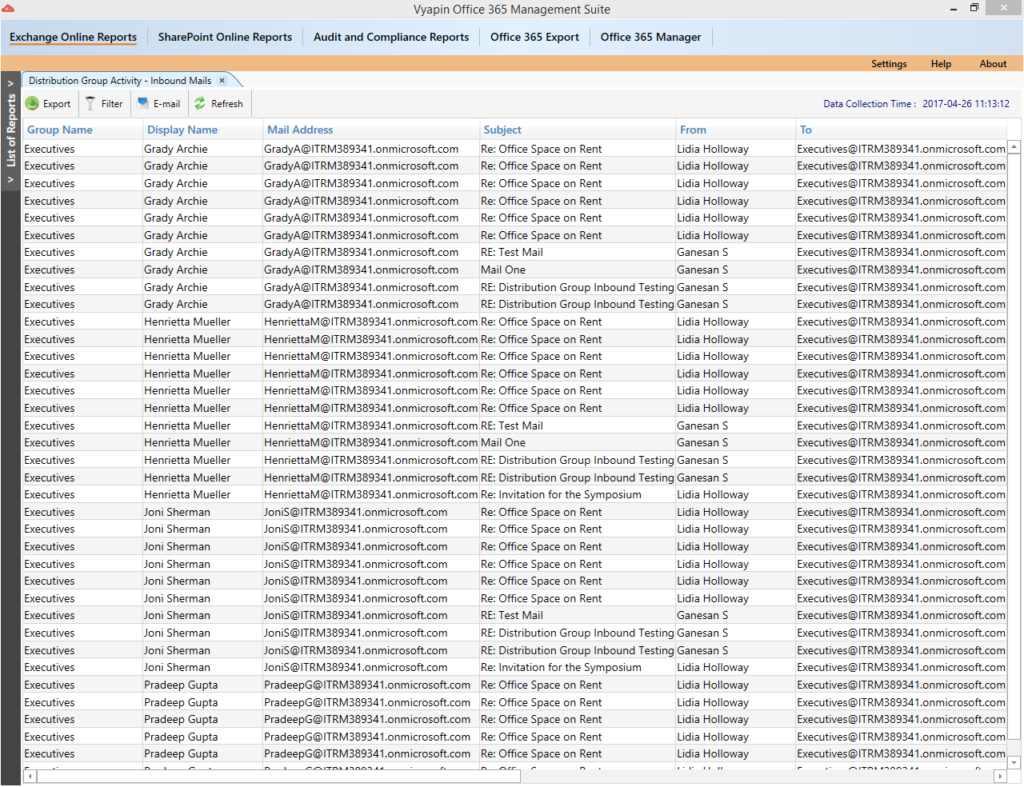Click HenriettaM mail address in Henrietta's Mail One row
This screenshot has height=787, width=1024.
click(371, 442)
